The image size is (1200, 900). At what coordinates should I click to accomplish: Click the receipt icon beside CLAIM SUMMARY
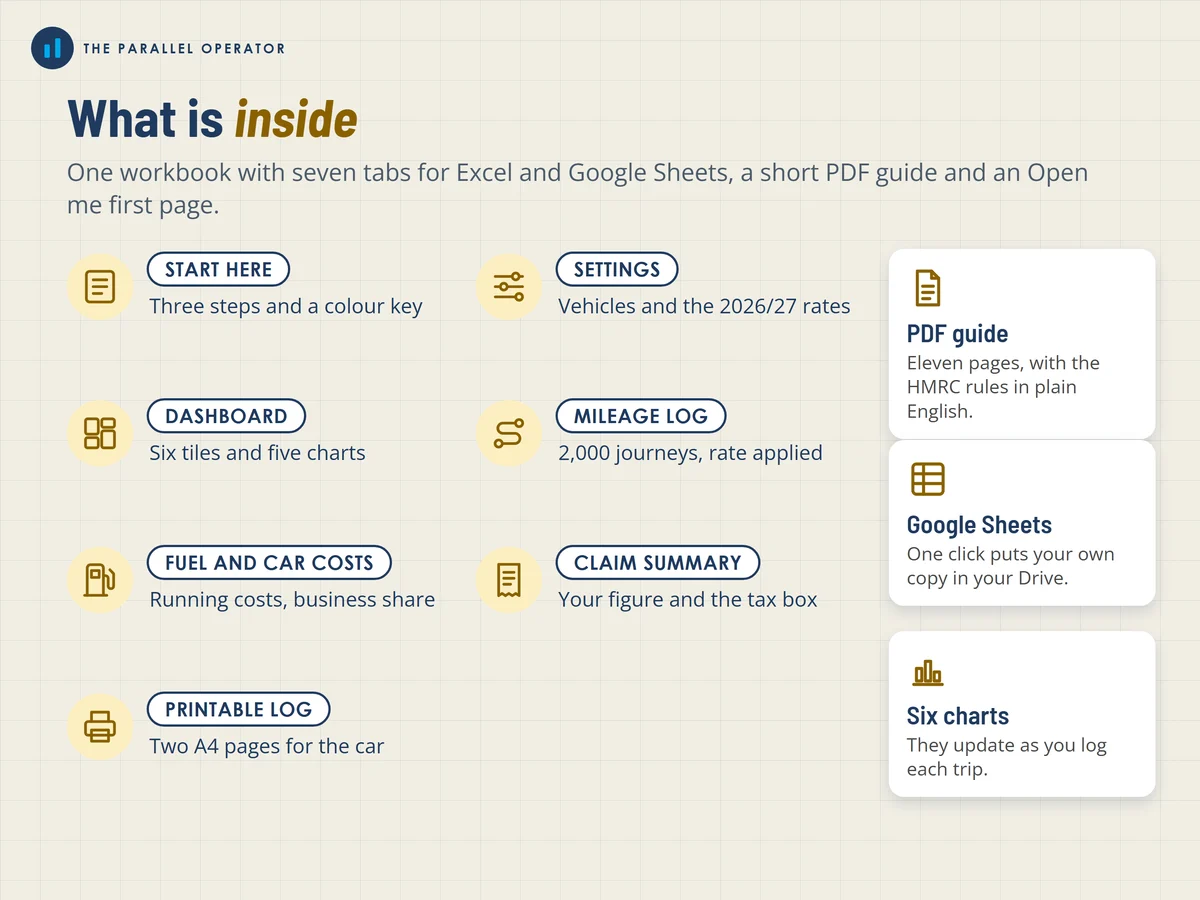click(509, 580)
